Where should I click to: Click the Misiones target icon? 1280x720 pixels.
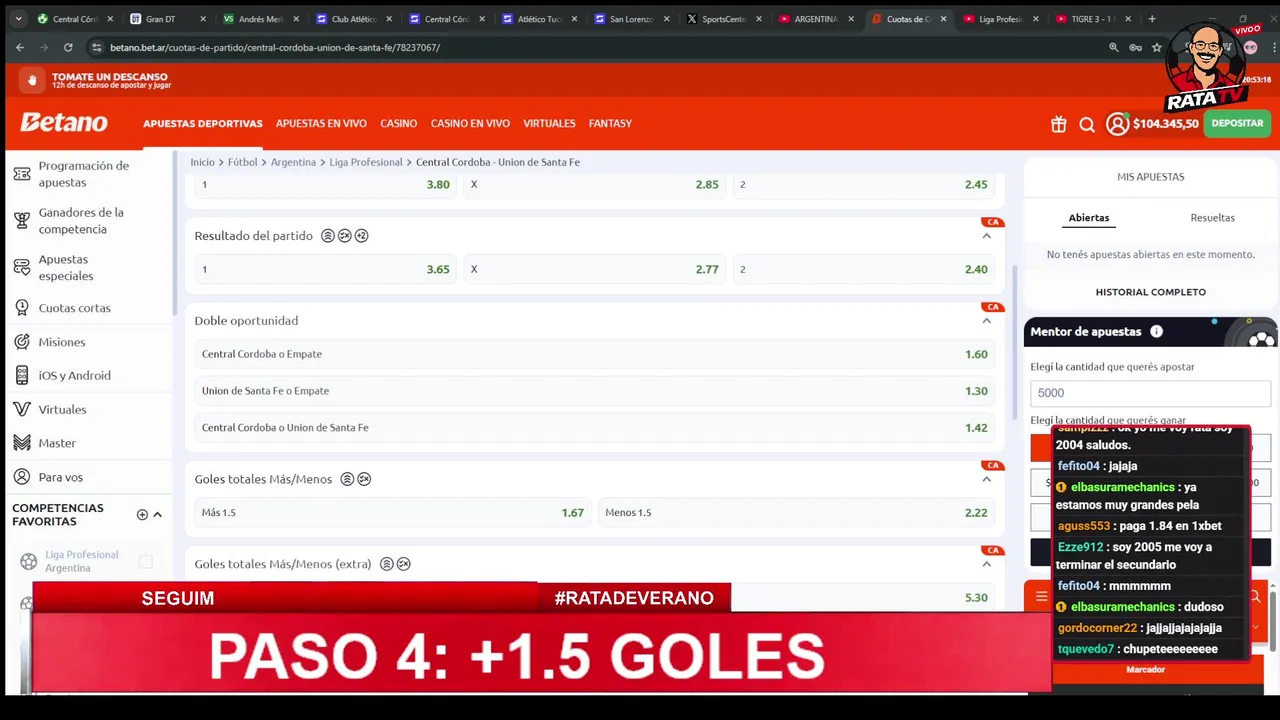pos(22,342)
